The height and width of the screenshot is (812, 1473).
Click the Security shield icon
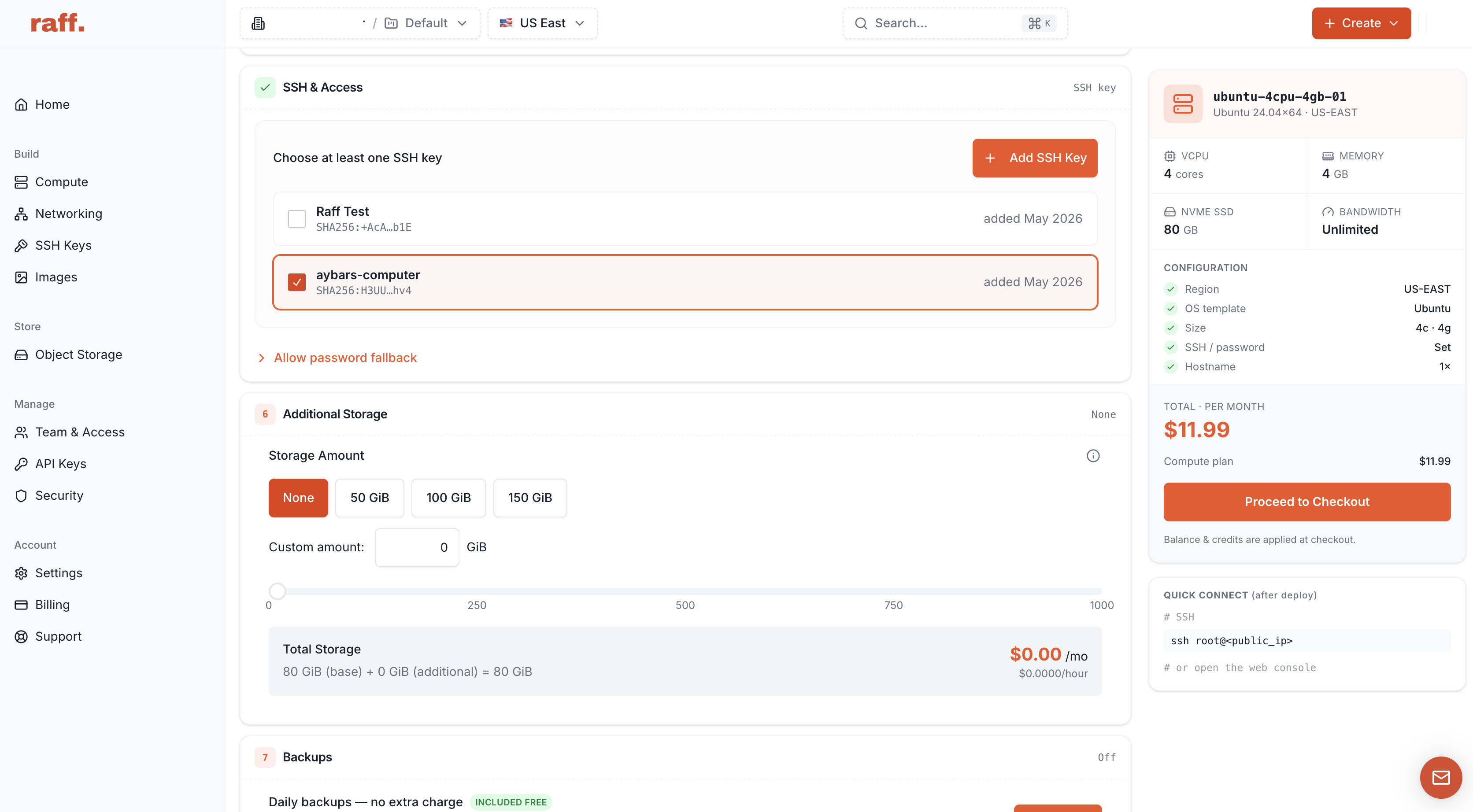point(21,496)
